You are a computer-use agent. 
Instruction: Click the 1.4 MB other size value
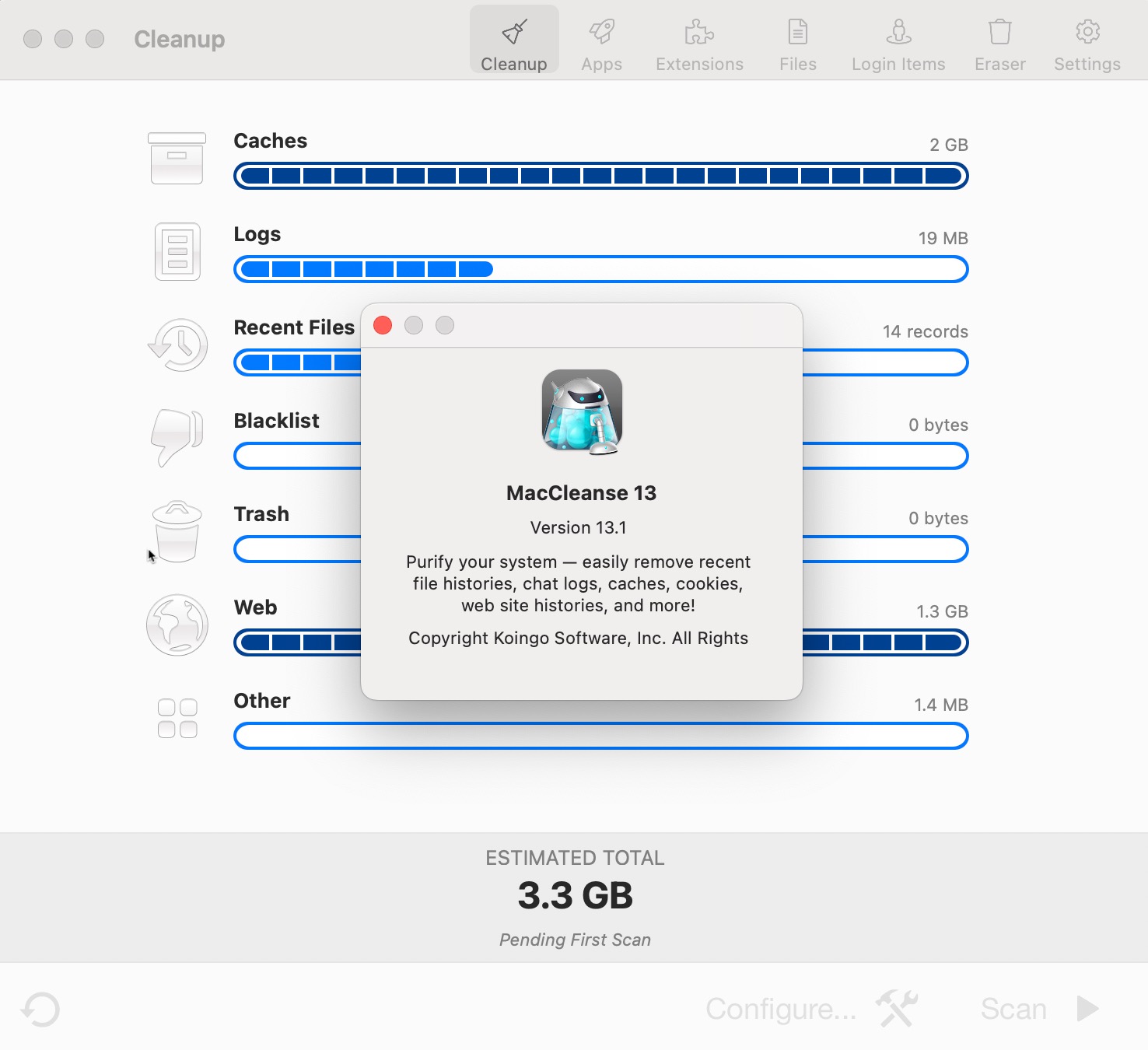coord(941,705)
